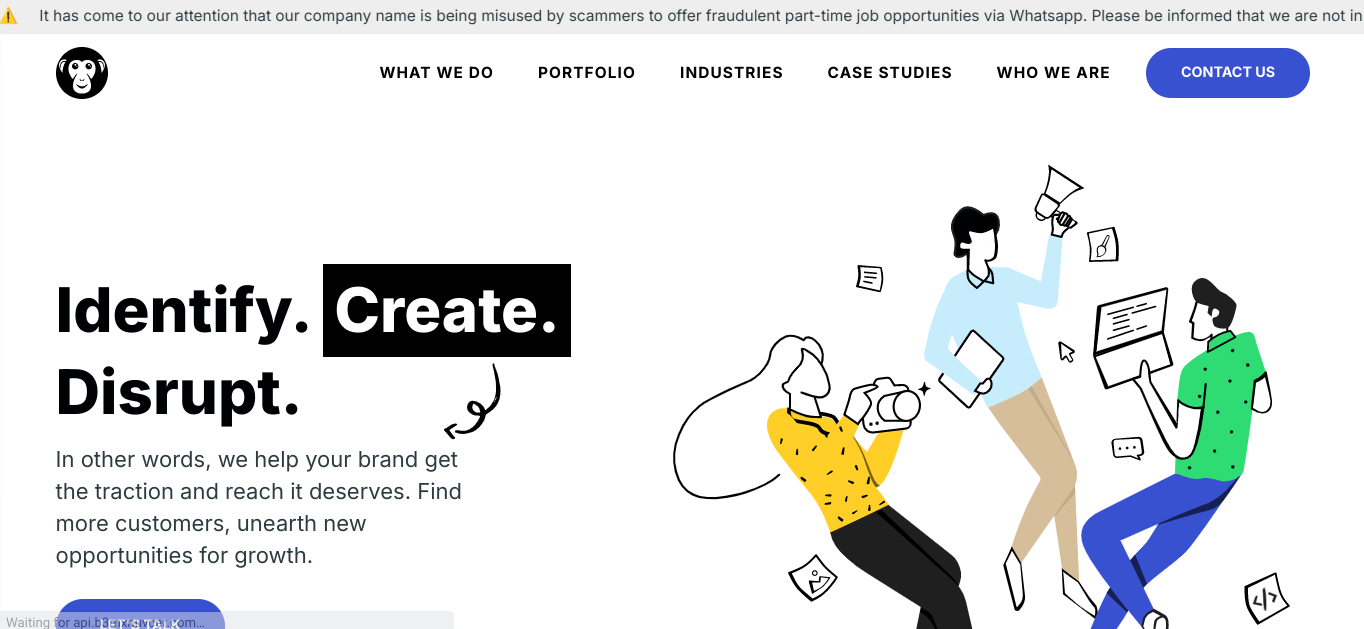Viewport: 1364px width, 629px height.
Task: Click the image picture card icon
Action: pyautogui.click(x=813, y=577)
